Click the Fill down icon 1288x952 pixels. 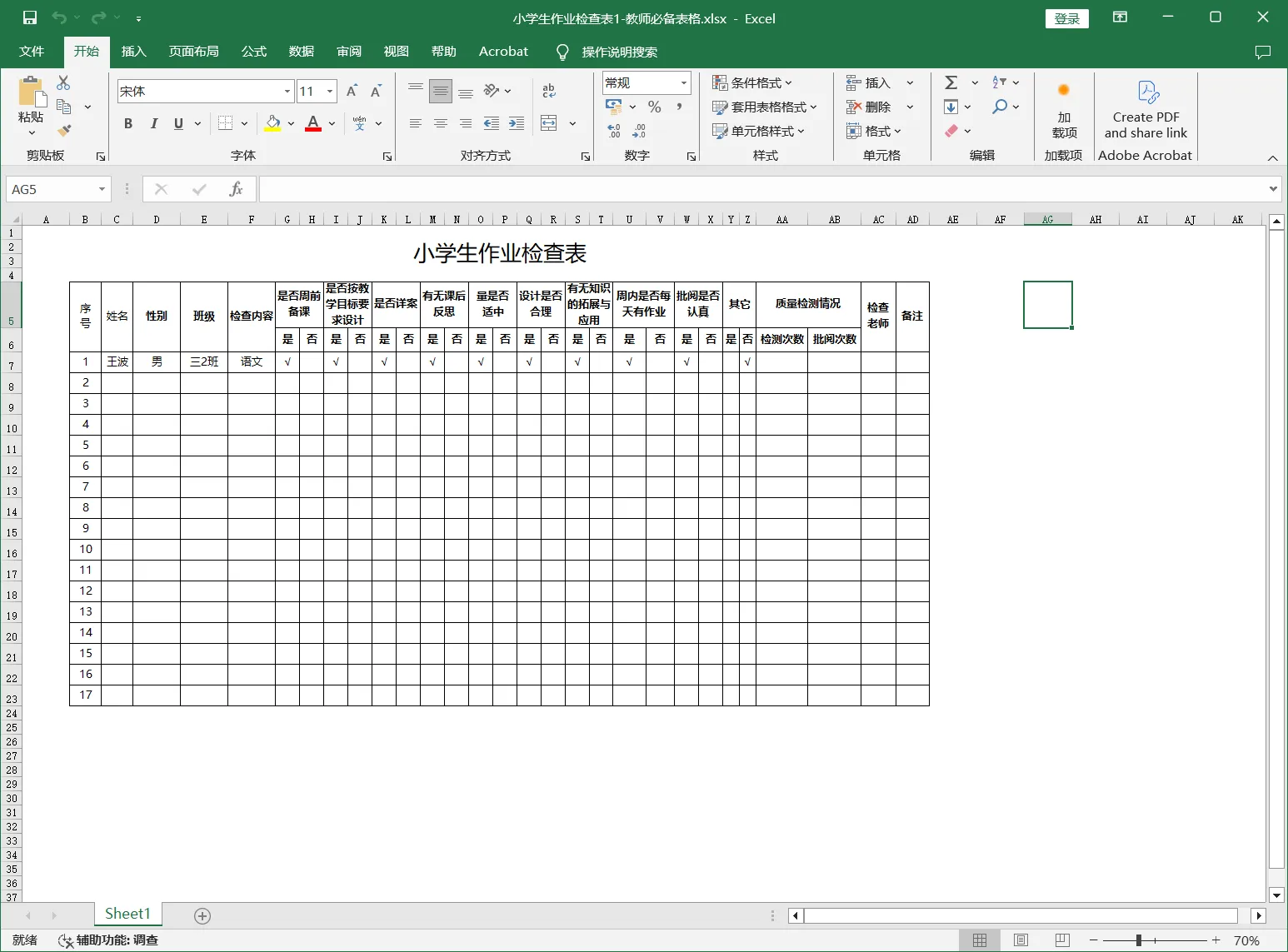(951, 107)
